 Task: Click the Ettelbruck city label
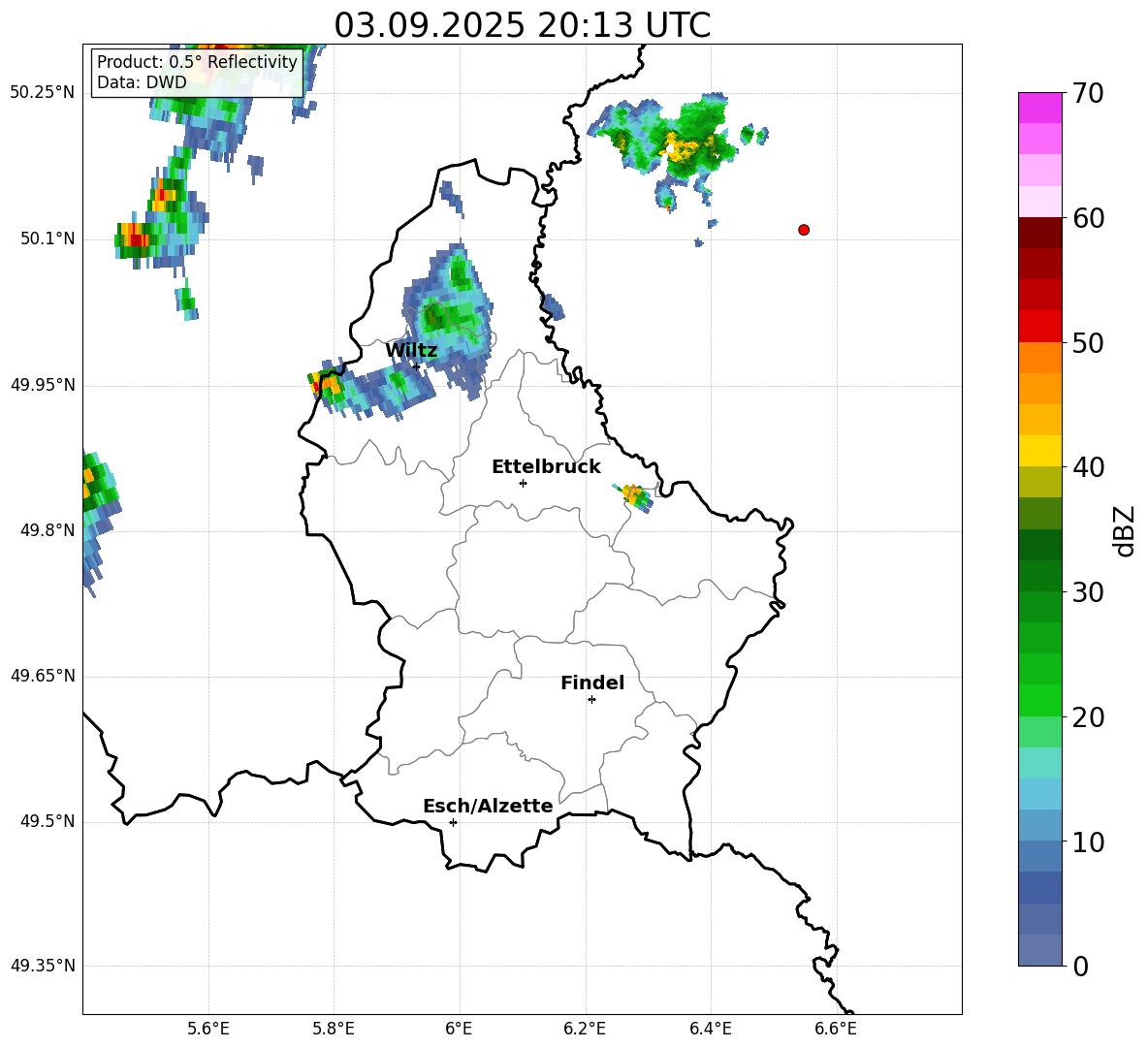point(546,467)
